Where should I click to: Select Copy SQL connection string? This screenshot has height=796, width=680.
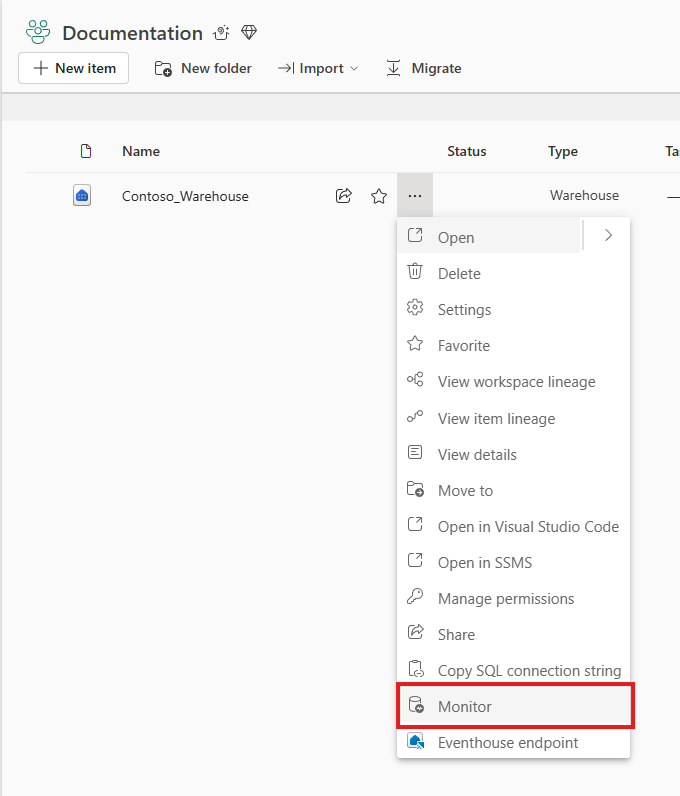pos(513,671)
